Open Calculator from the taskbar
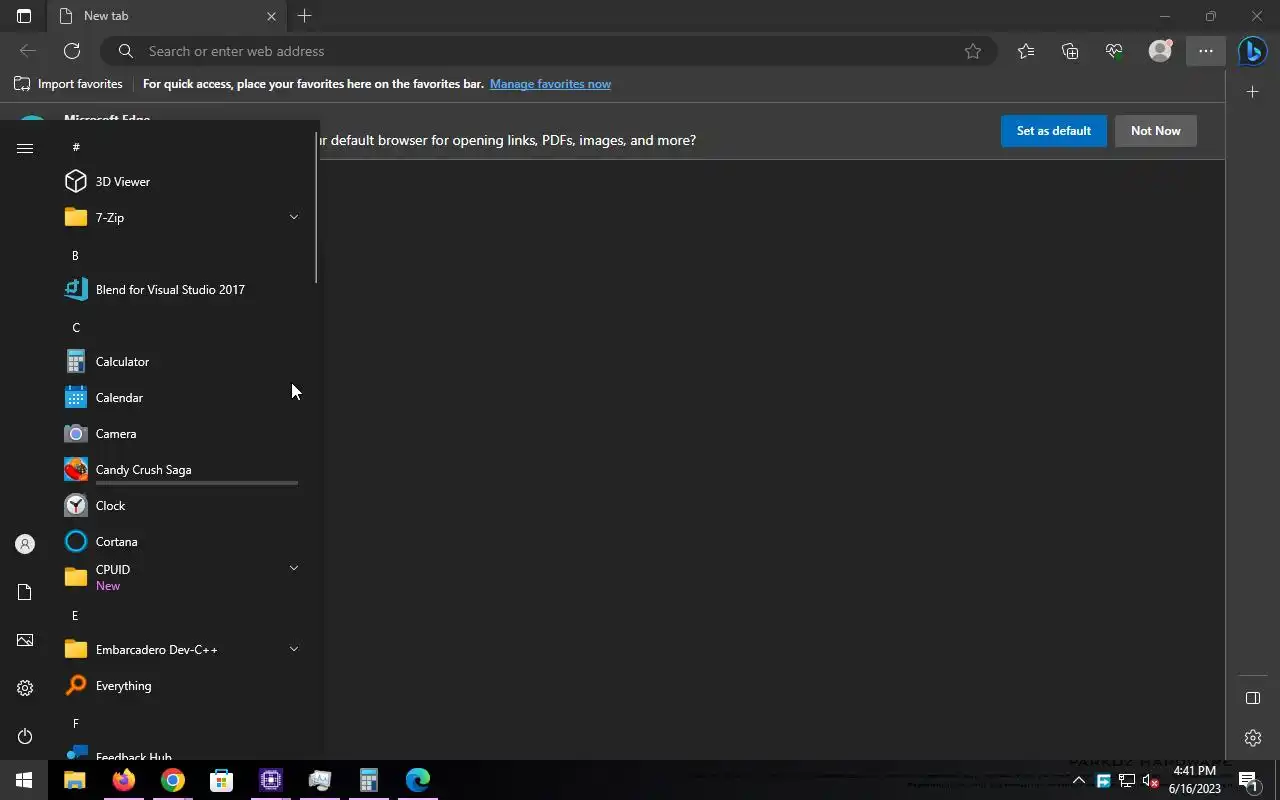Screen dimensions: 1280x800 [x=369, y=780]
